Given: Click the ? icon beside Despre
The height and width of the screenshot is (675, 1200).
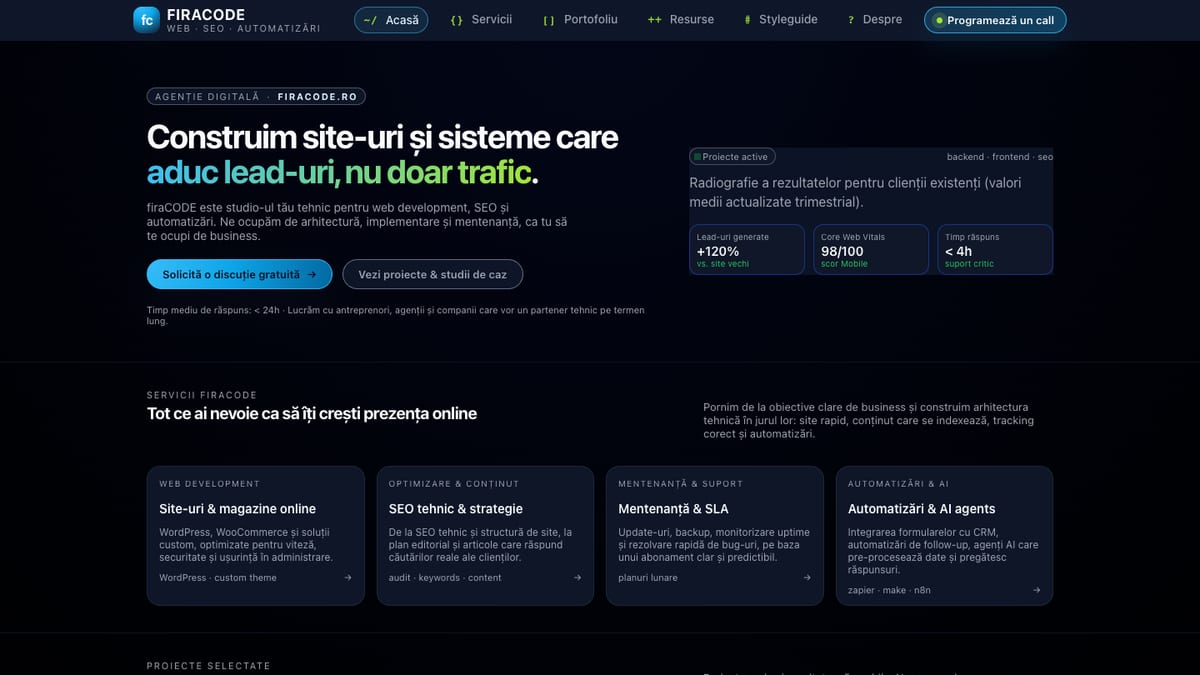Looking at the screenshot, I should point(851,20).
